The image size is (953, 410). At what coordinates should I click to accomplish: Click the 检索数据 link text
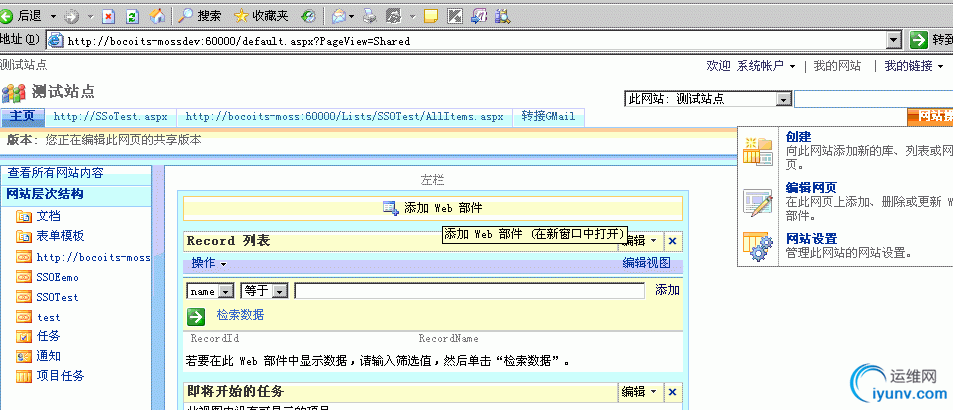point(241,315)
